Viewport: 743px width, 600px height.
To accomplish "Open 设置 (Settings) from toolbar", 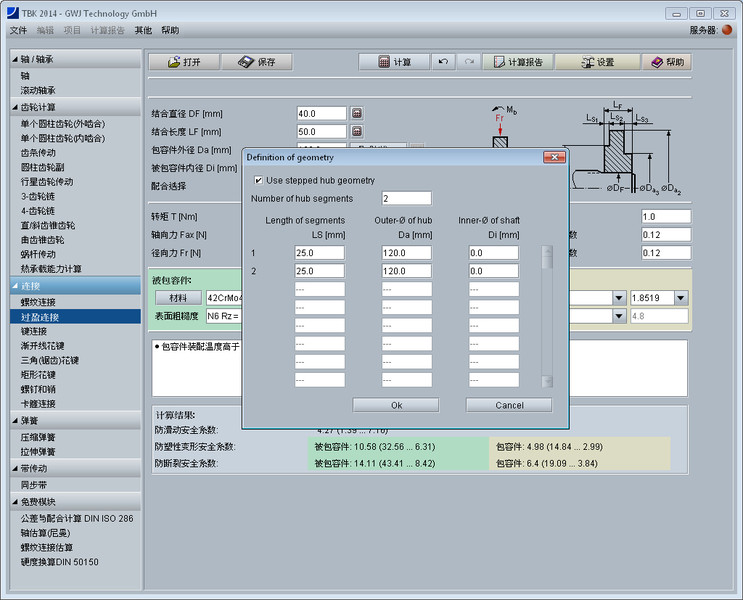I will [596, 62].
